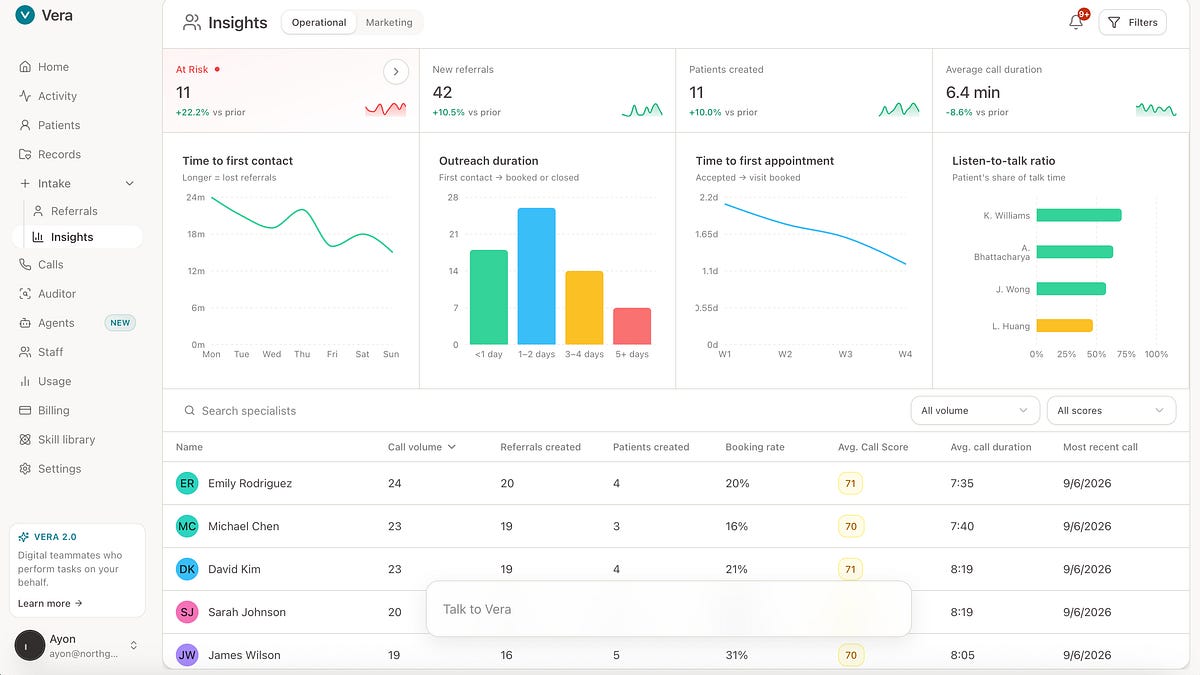1200x675 pixels.
Task: Click Ayon's profile avatar
Action: (30, 645)
